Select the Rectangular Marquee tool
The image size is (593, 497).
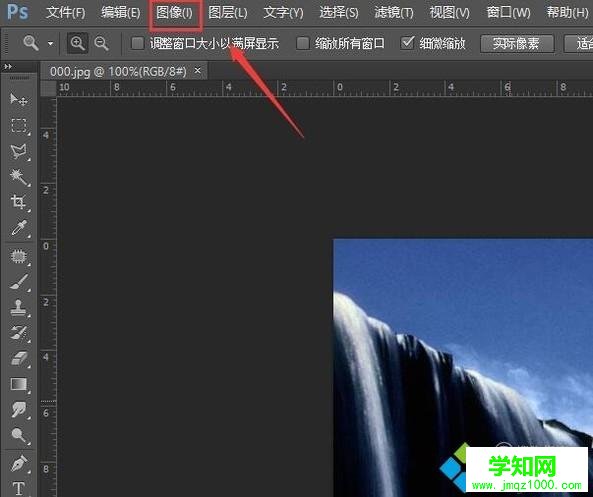click(19, 126)
